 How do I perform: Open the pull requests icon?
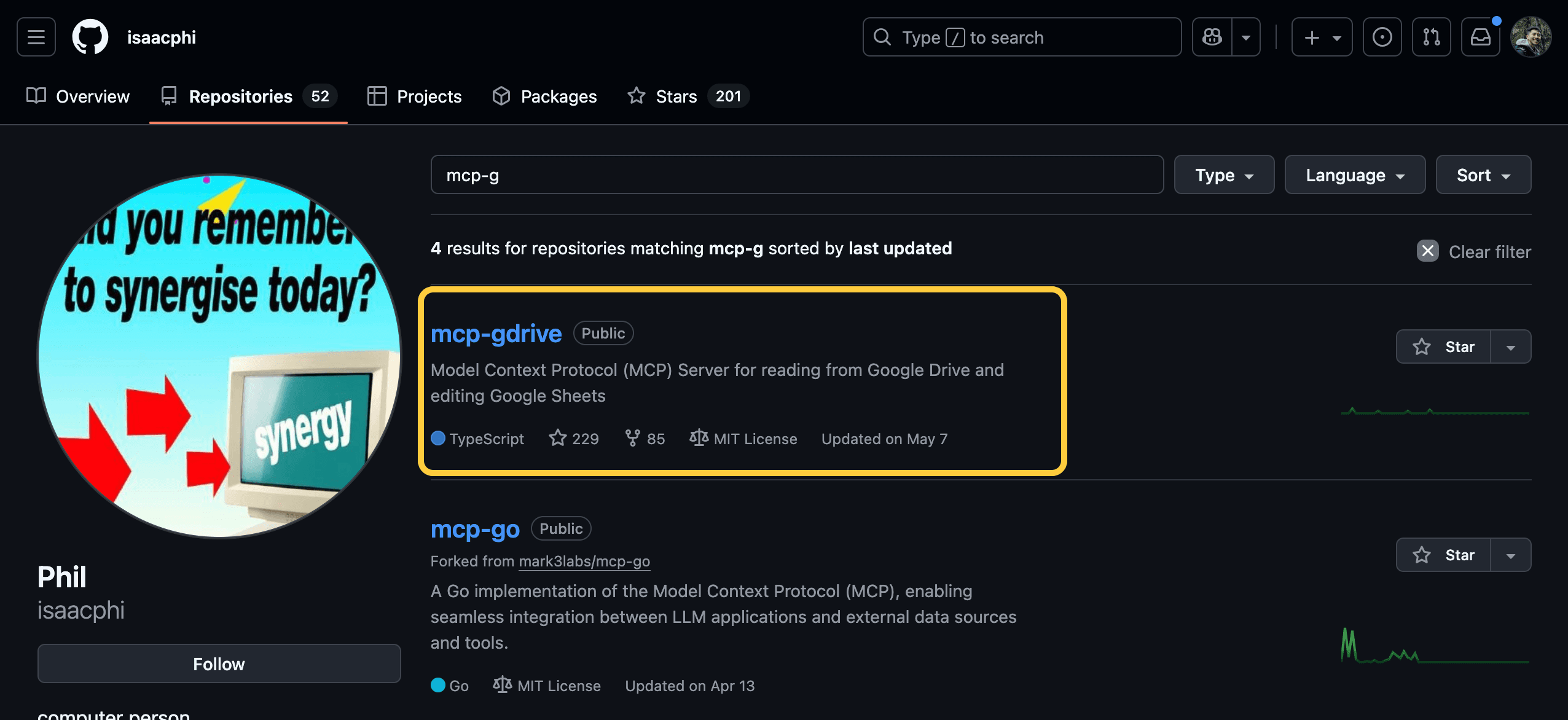tap(1431, 37)
